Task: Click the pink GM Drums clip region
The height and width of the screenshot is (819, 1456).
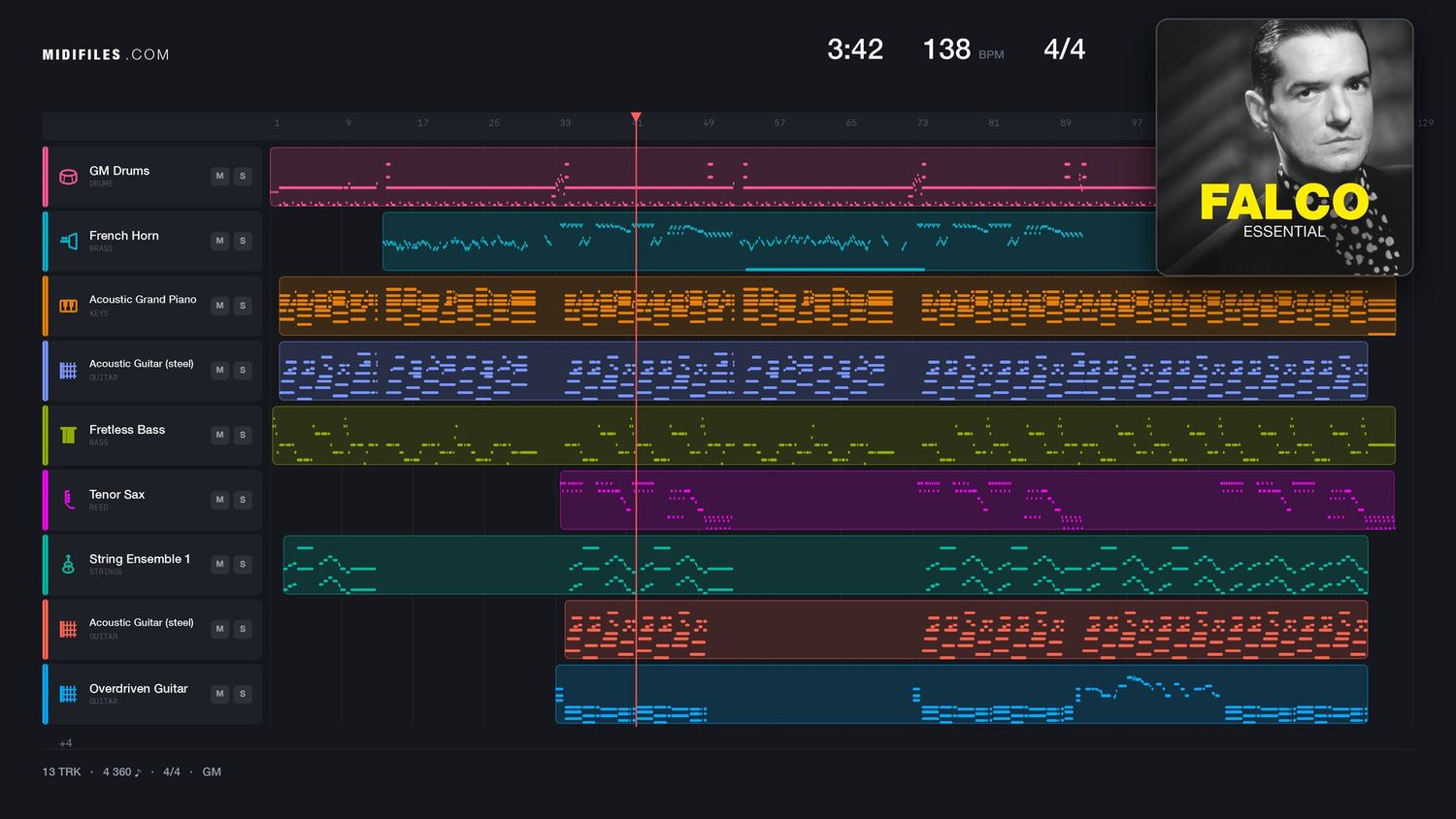Action: [x=713, y=177]
